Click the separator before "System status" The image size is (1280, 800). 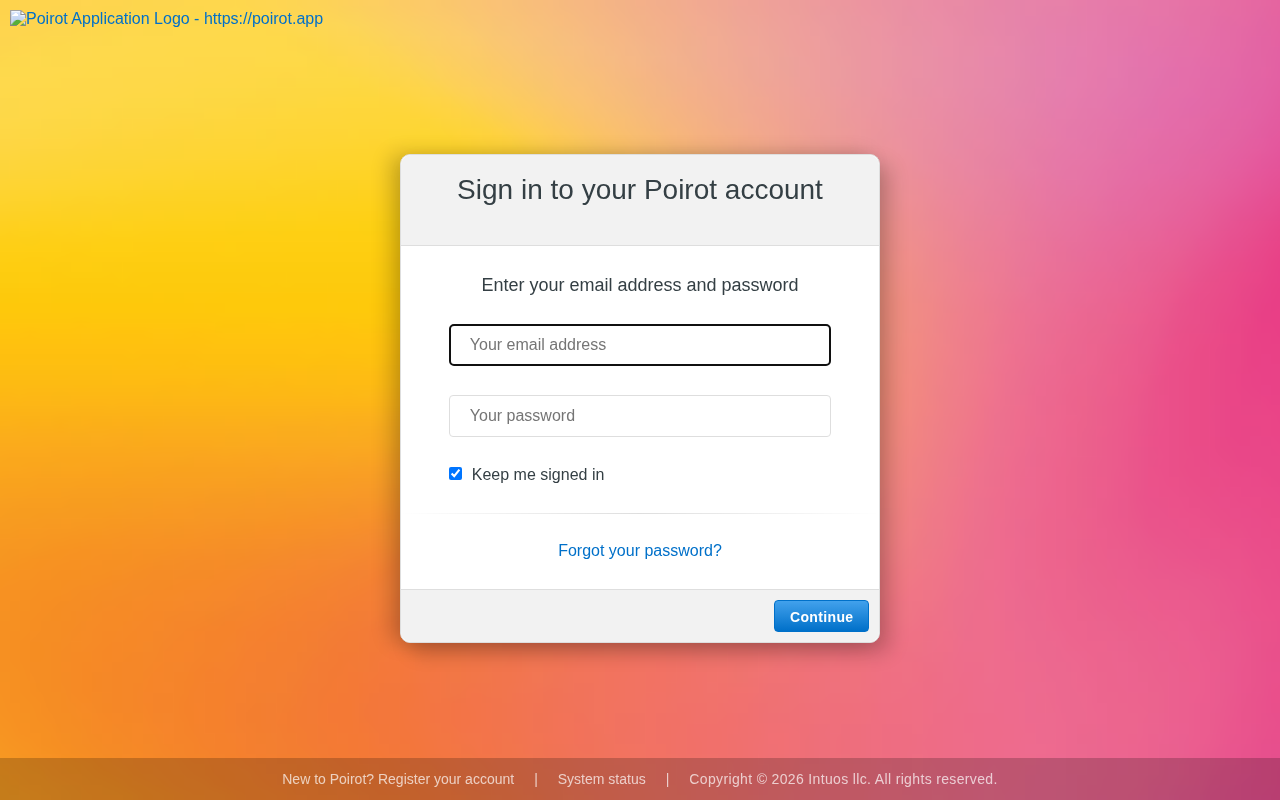point(536,779)
